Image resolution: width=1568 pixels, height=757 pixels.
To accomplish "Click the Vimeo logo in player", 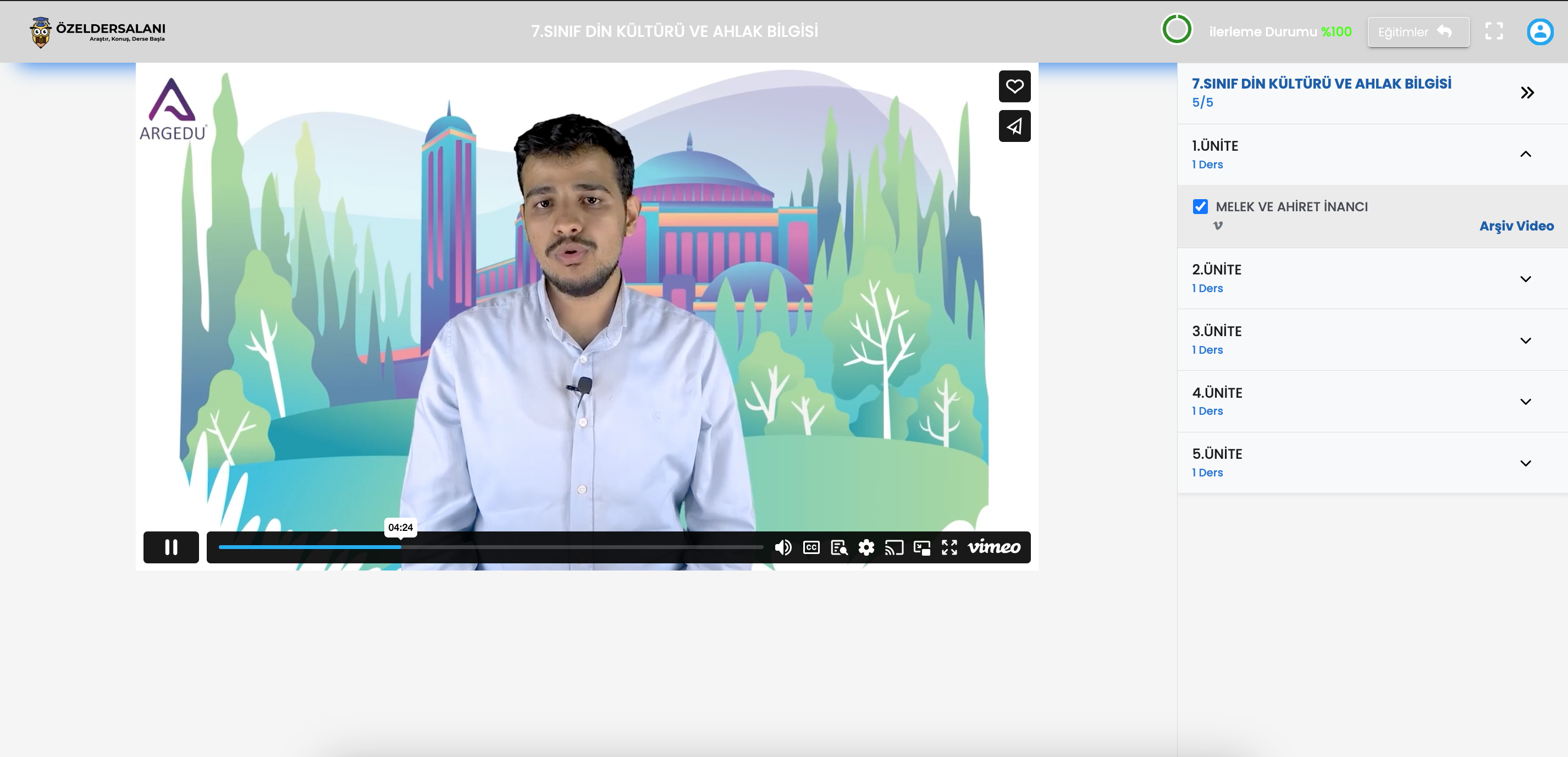I will [x=994, y=547].
